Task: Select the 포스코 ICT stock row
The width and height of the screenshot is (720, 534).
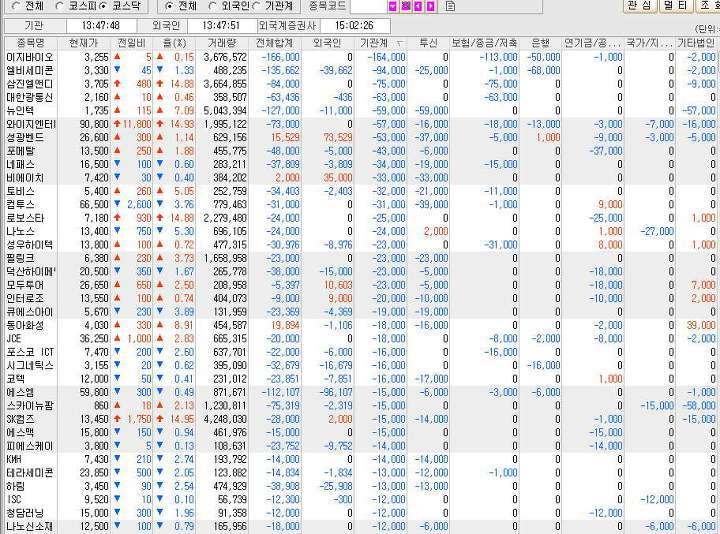Action: click(x=360, y=352)
